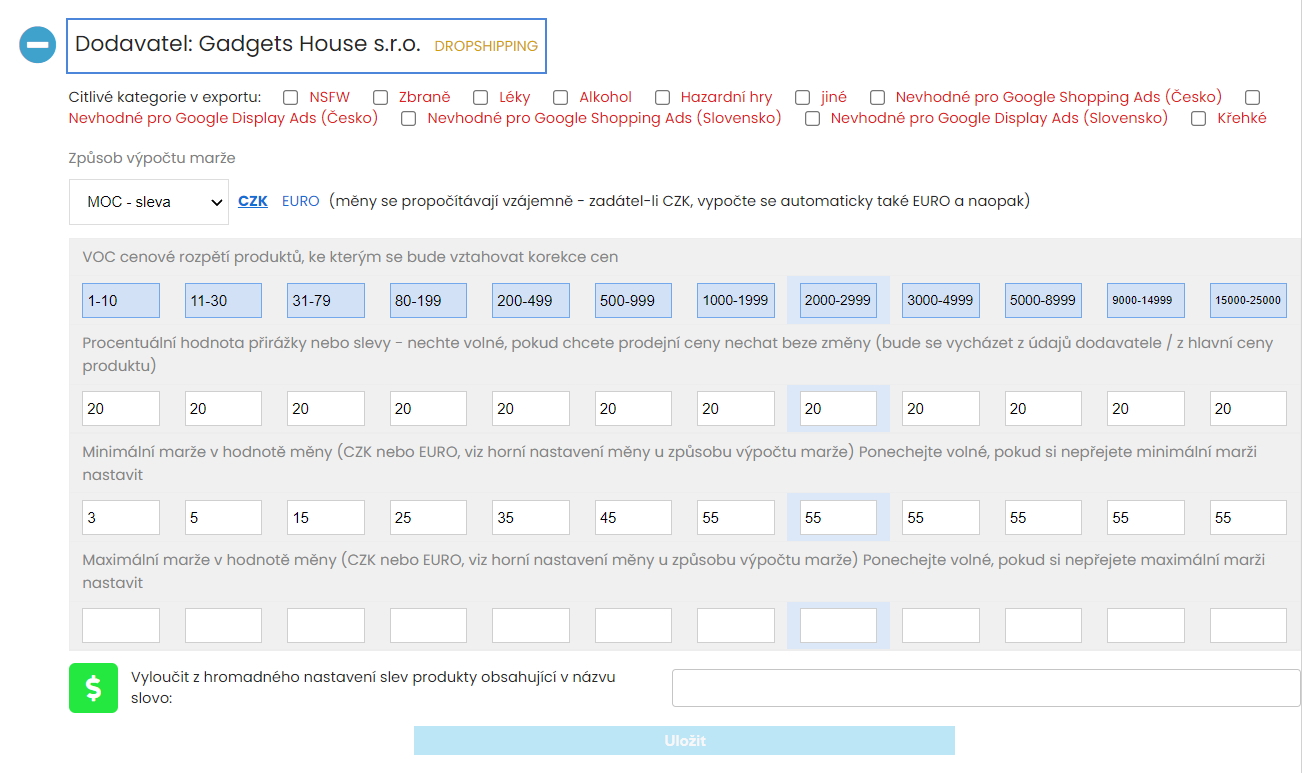Edit minimum margin field showing 25

[428, 517]
